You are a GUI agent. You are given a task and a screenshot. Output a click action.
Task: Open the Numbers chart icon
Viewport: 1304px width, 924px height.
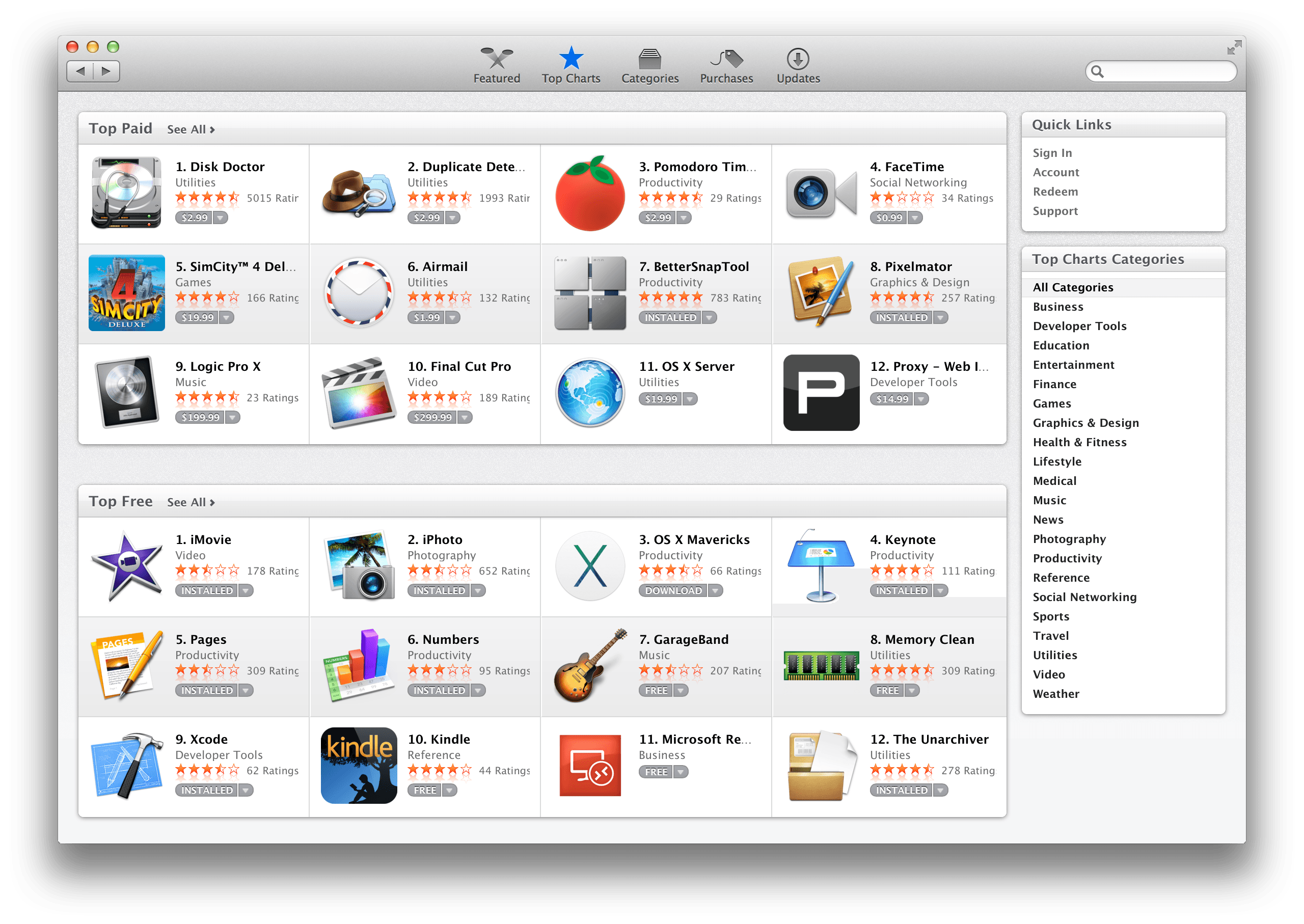359,666
